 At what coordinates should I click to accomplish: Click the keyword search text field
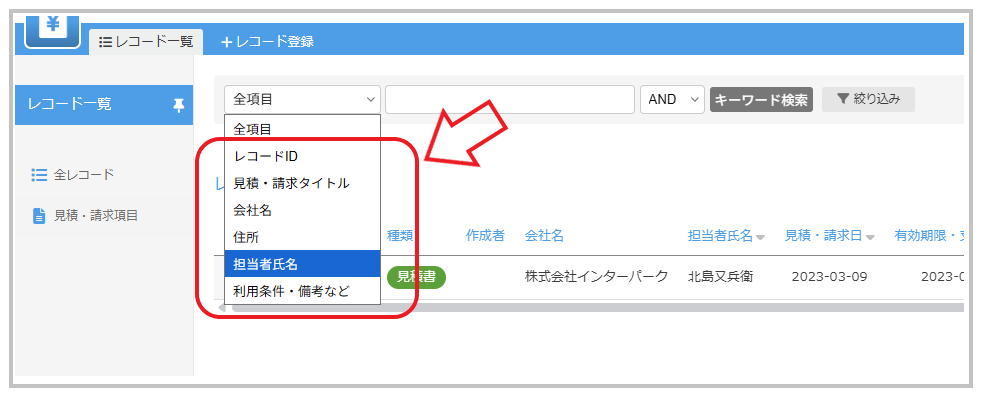click(510, 99)
